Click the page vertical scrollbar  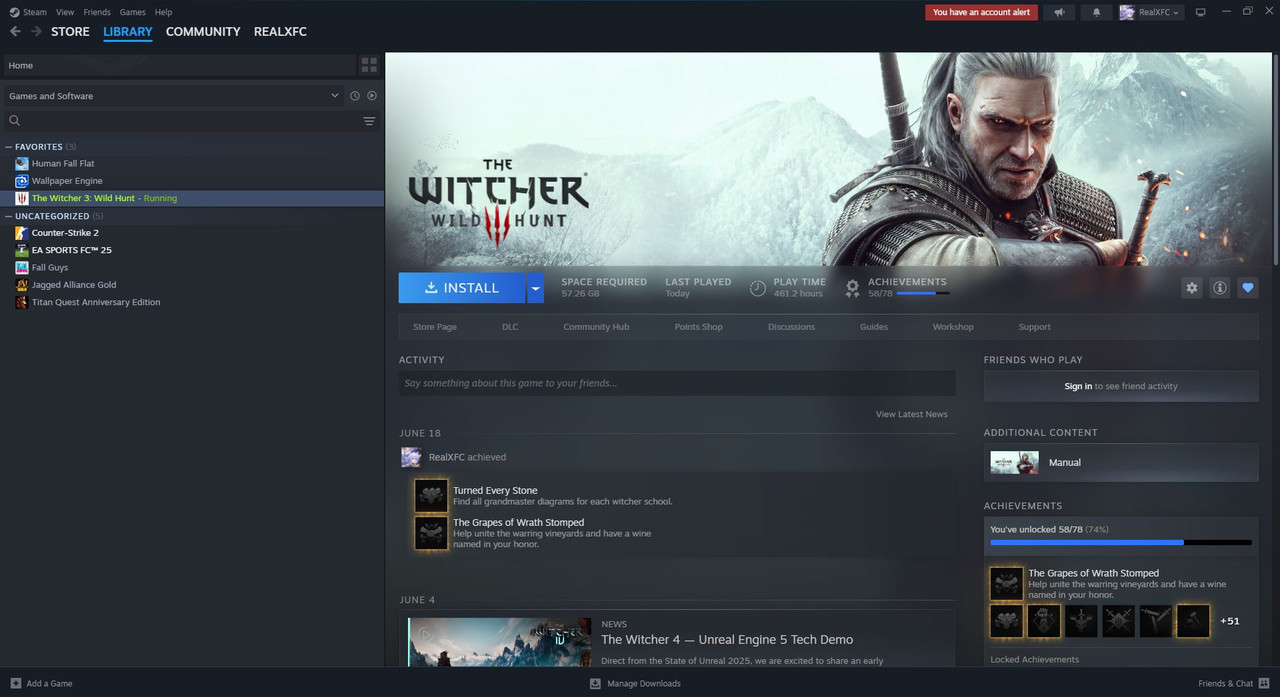click(x=1274, y=162)
